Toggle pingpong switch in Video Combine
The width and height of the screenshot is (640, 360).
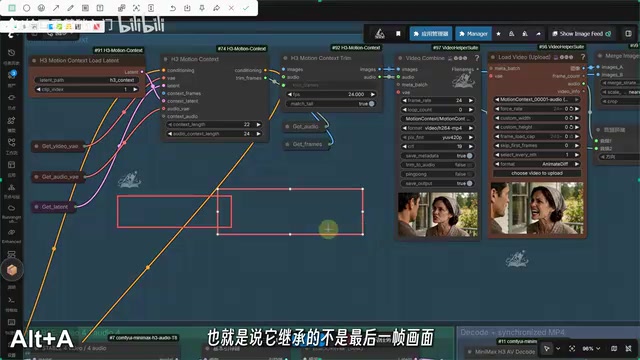[x=469, y=174]
